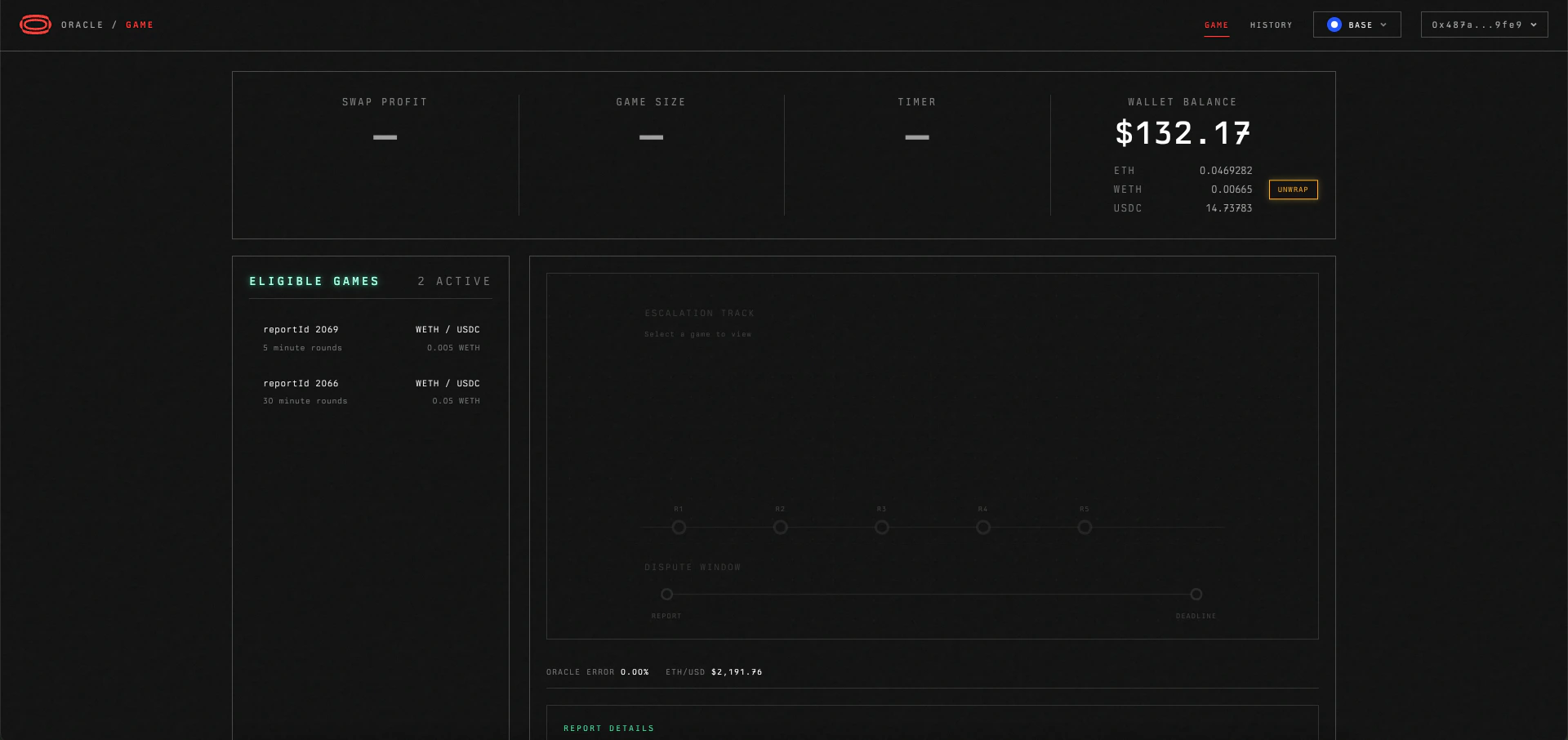The height and width of the screenshot is (740, 1568).
Task: Click the 2 ACTIVE count label
Action: (x=454, y=281)
